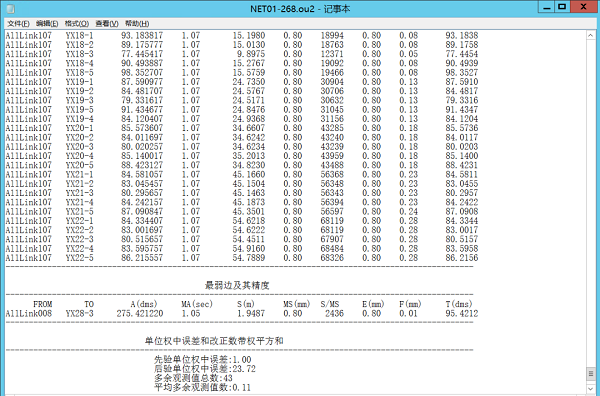
Task: Click the S(m) column header
Action: point(246,304)
